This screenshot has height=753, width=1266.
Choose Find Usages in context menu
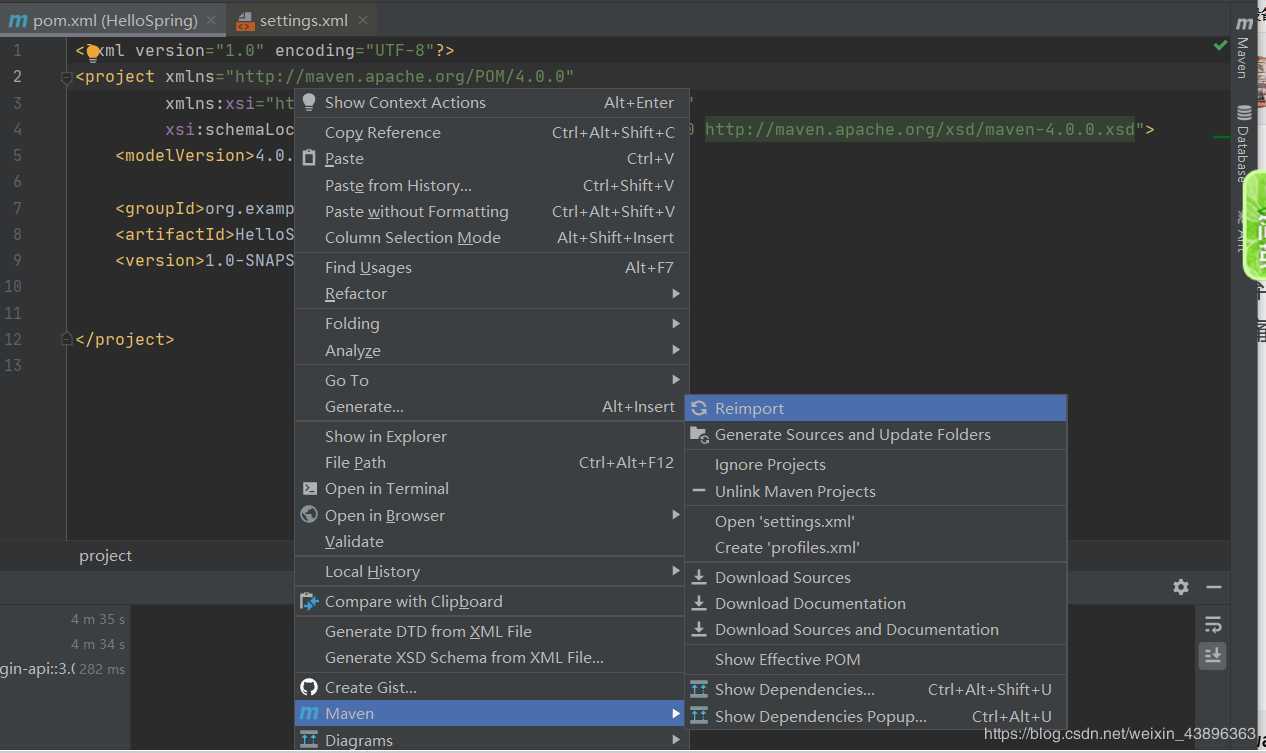pyautogui.click(x=489, y=267)
